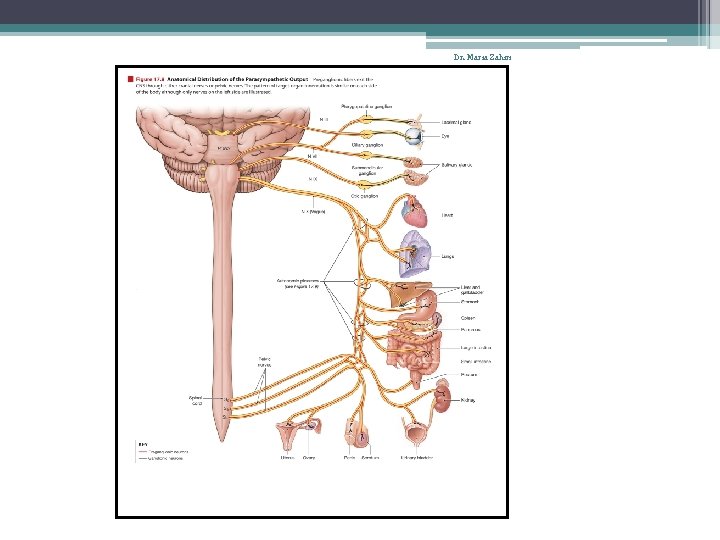The image size is (720, 540).
Task: Click the eyeball illustration
Action: (413, 136)
